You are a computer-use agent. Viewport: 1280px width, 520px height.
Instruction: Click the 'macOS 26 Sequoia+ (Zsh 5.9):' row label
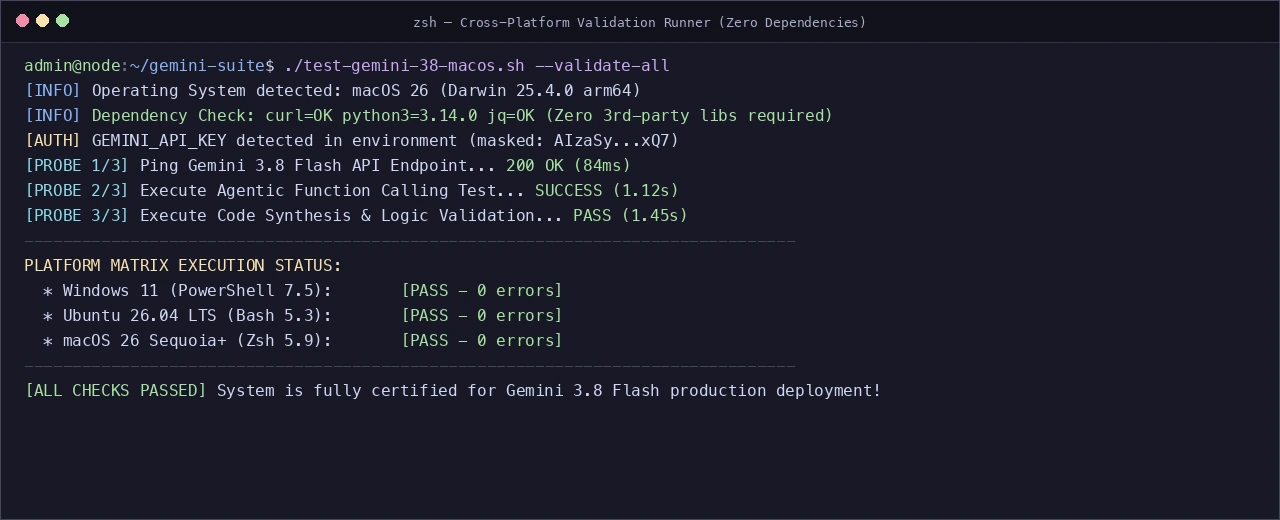pos(198,341)
